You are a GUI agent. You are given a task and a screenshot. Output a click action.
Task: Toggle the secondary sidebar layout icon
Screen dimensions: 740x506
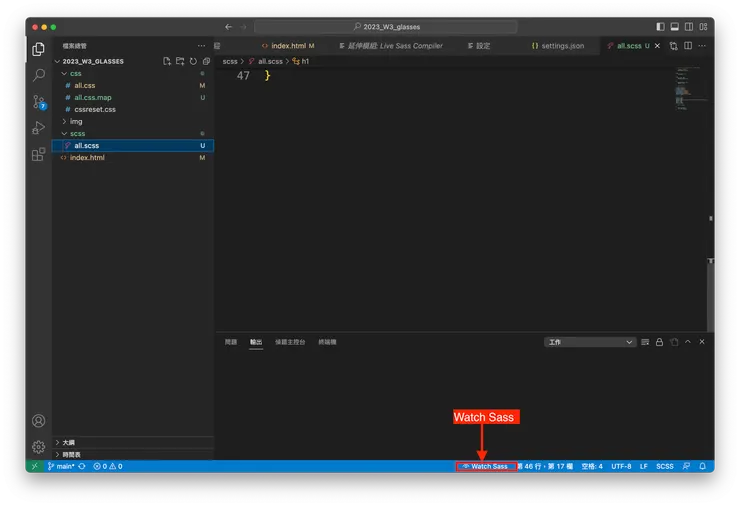[x=689, y=27]
